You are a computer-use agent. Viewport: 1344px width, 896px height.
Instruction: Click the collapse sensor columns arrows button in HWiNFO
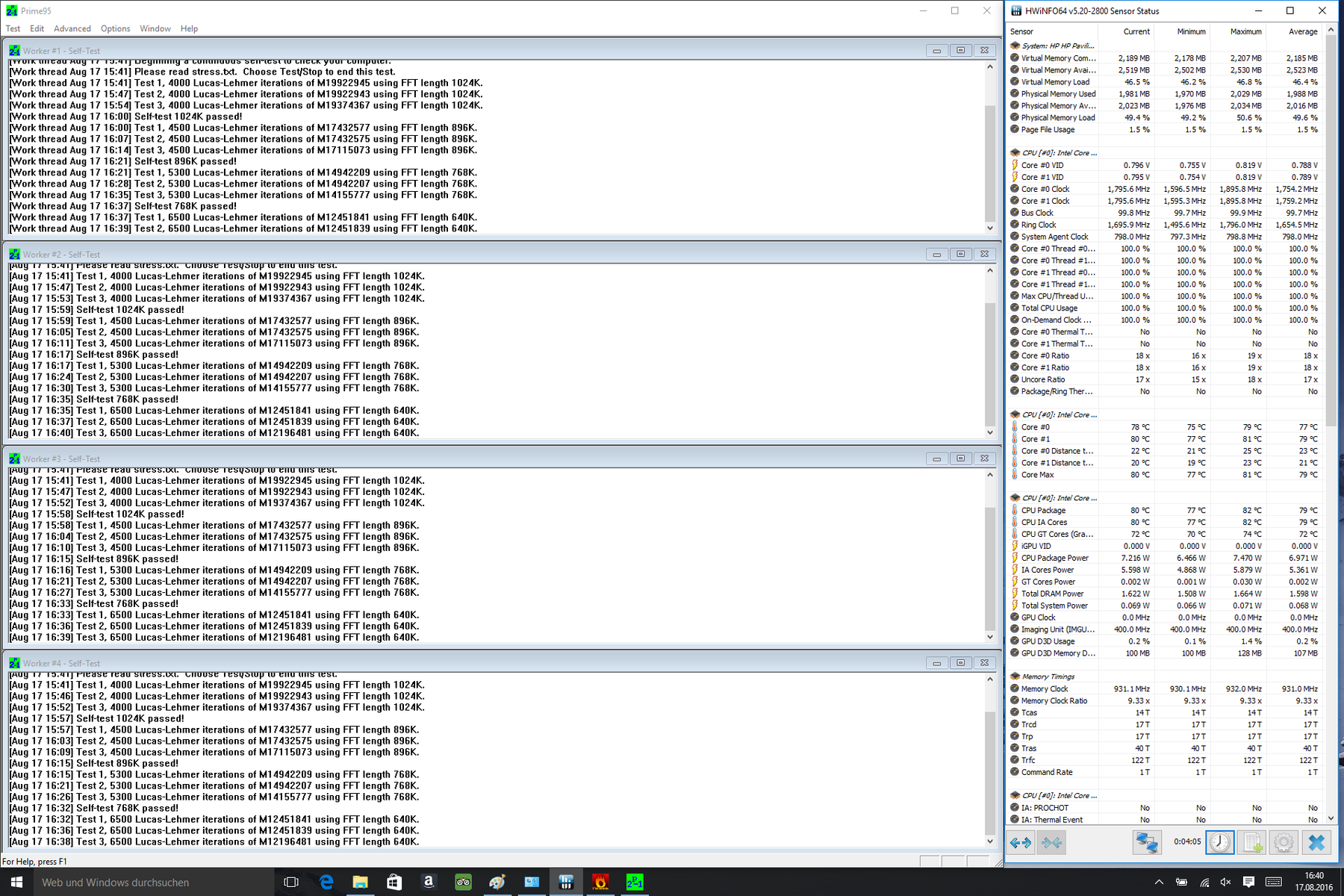click(x=1051, y=843)
